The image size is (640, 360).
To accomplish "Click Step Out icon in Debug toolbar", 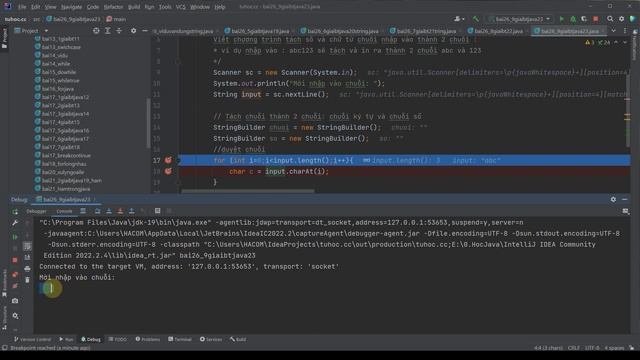I will click(131, 211).
